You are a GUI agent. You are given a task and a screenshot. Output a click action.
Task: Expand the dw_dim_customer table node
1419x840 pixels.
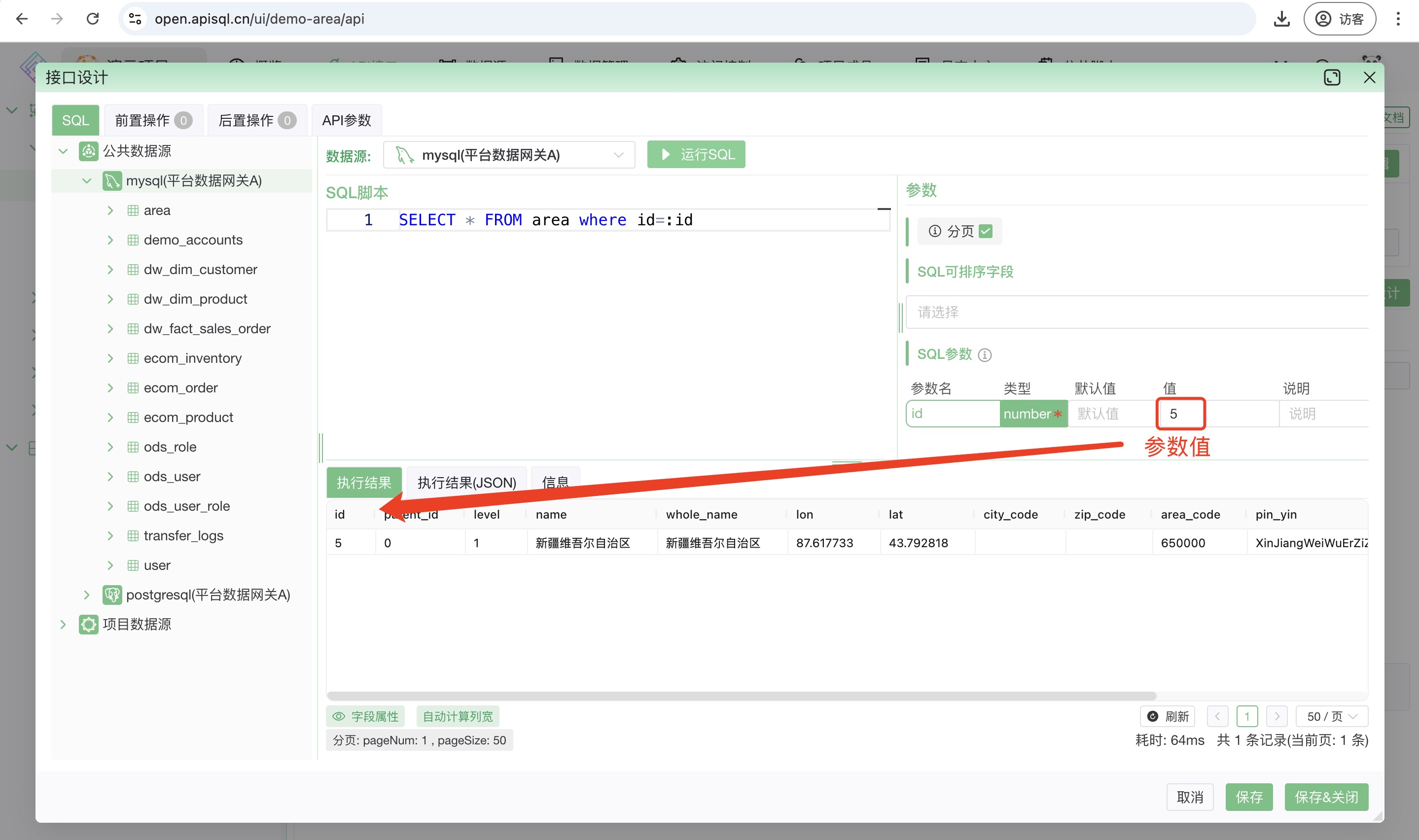110,270
